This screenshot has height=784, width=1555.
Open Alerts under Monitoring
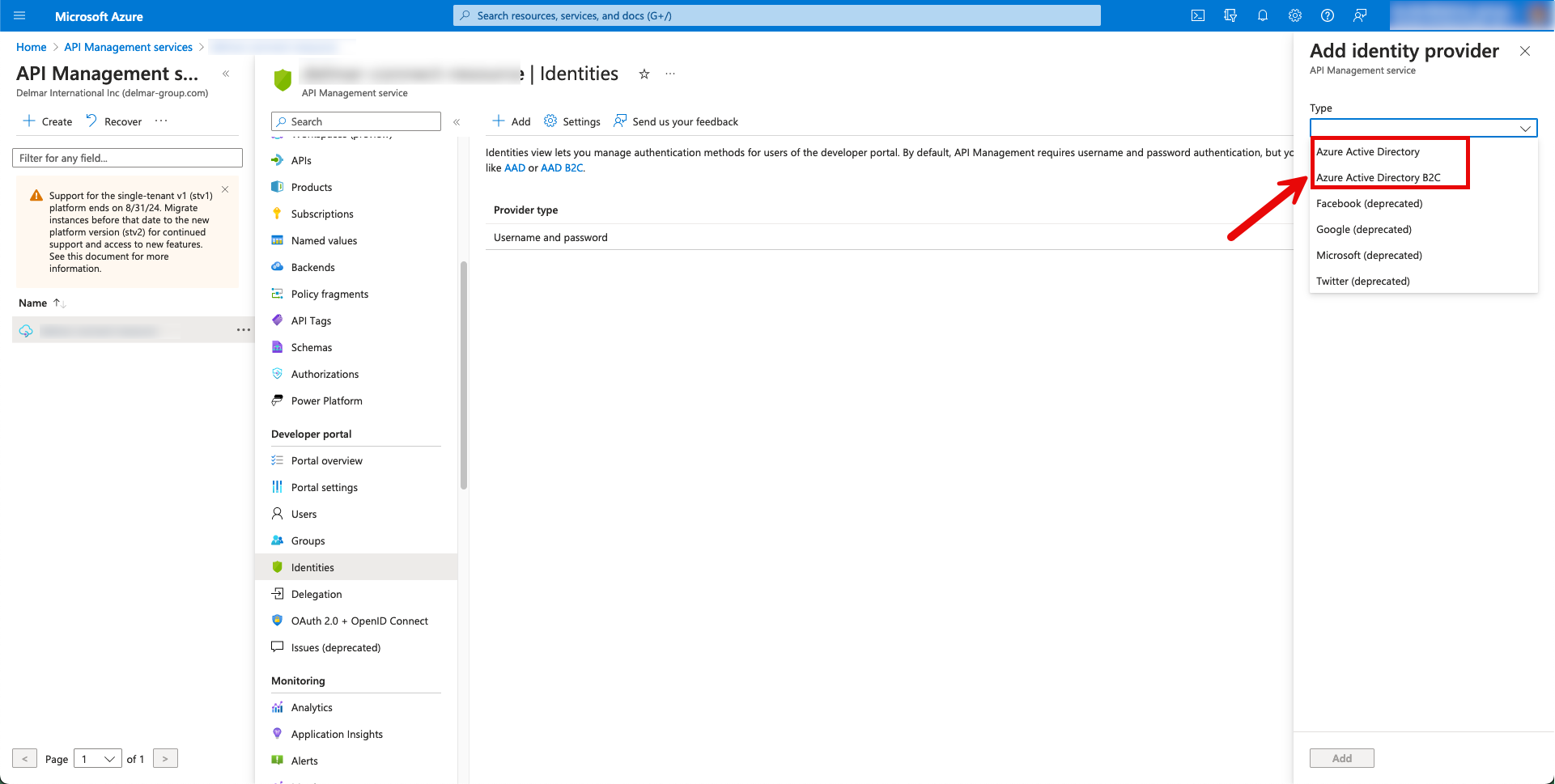click(356, 761)
